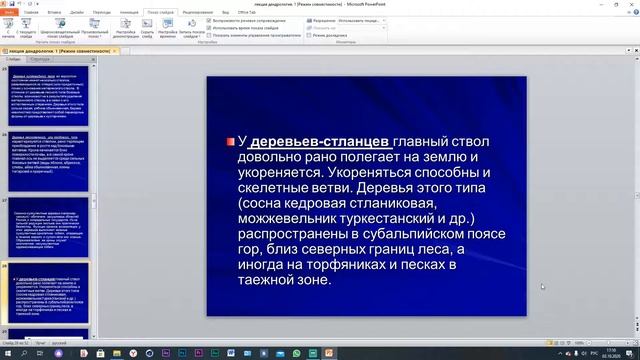Open Custom Slide Show (Произвольный показ) menu
Viewport: 640px width, 360px height.
pos(95,28)
